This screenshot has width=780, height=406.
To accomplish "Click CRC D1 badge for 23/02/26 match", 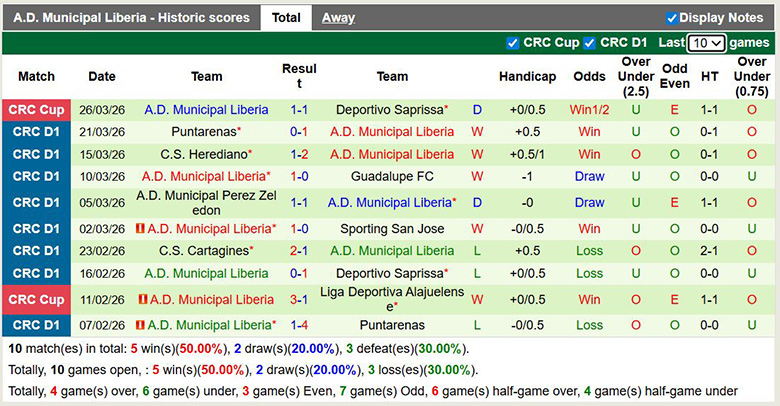I will (37, 251).
